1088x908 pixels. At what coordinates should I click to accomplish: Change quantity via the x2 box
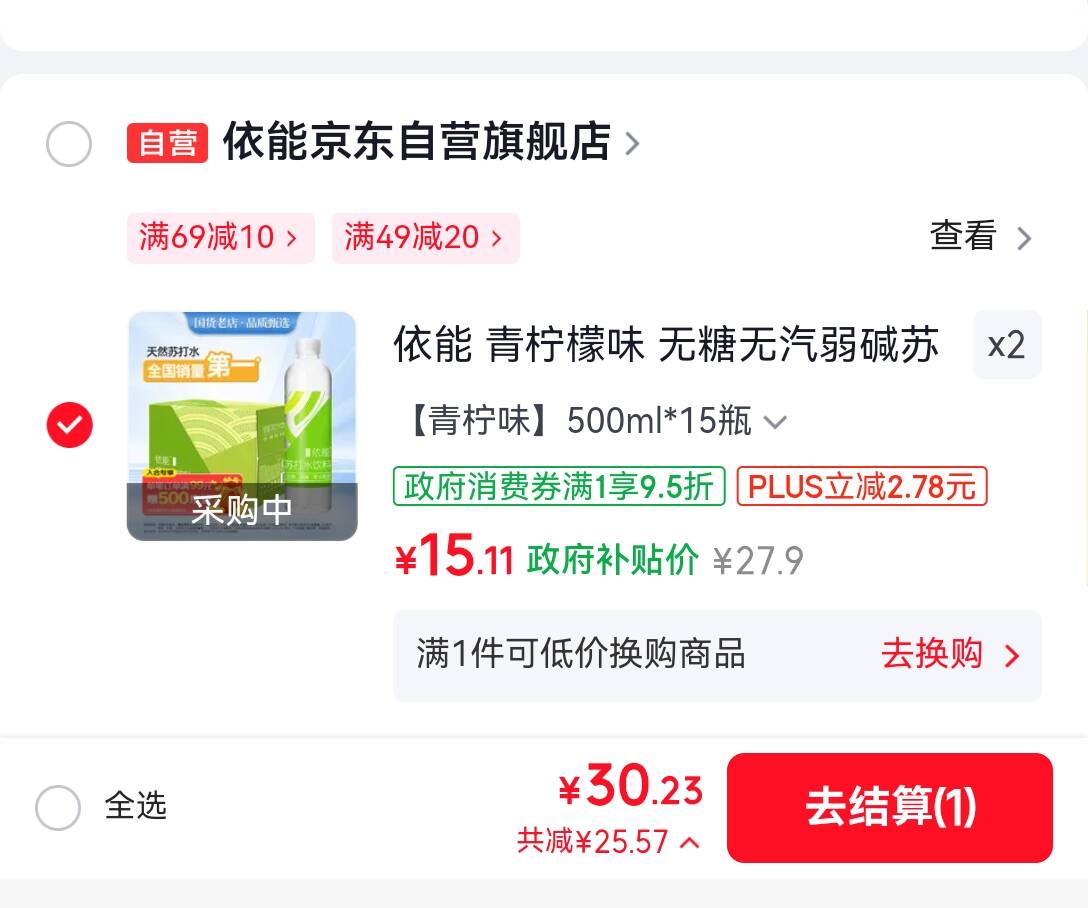point(1007,345)
